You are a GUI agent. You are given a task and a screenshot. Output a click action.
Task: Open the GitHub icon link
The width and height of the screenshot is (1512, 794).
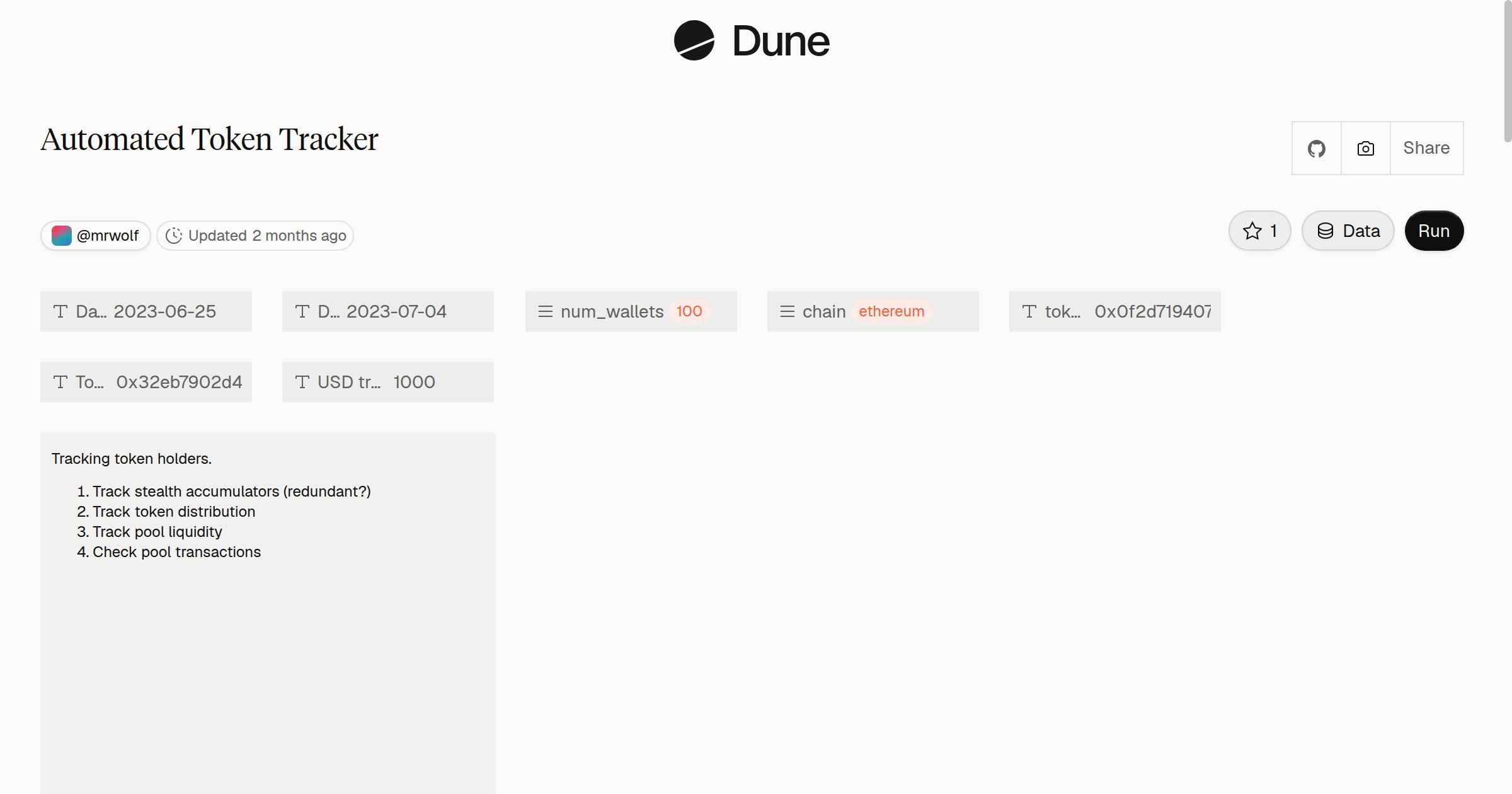1316,148
